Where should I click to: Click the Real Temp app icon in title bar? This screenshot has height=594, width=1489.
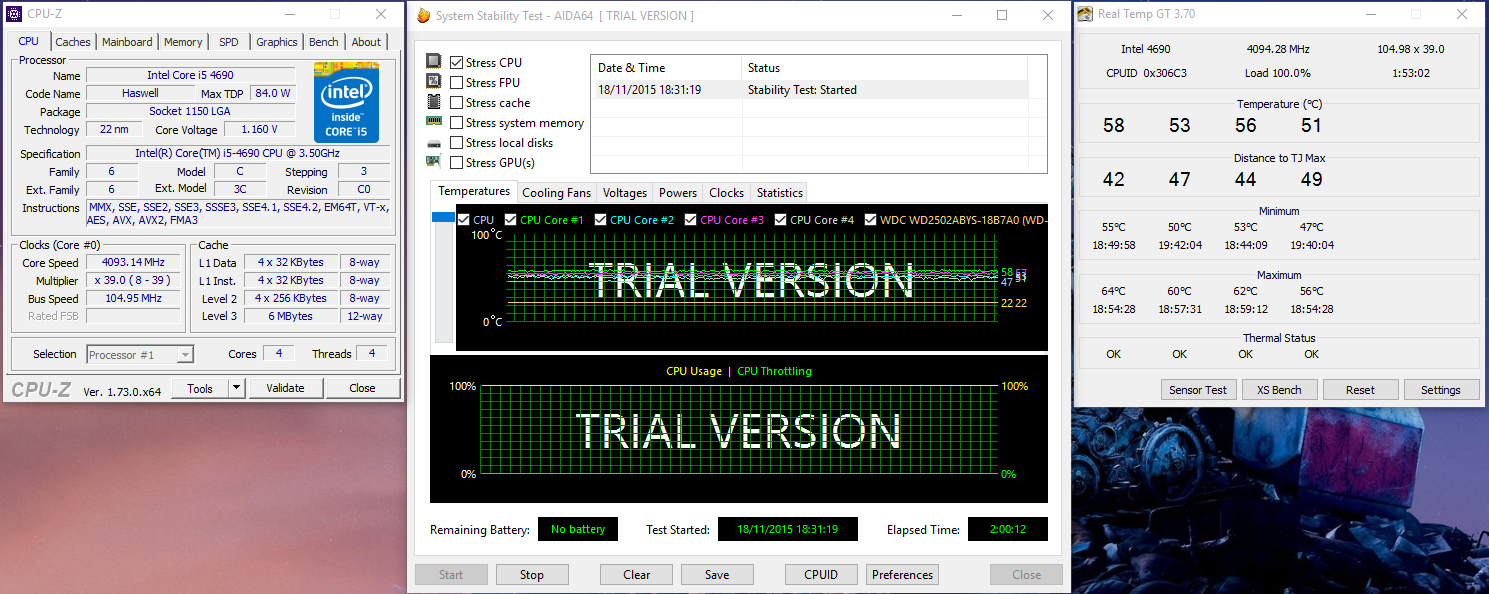click(1085, 14)
